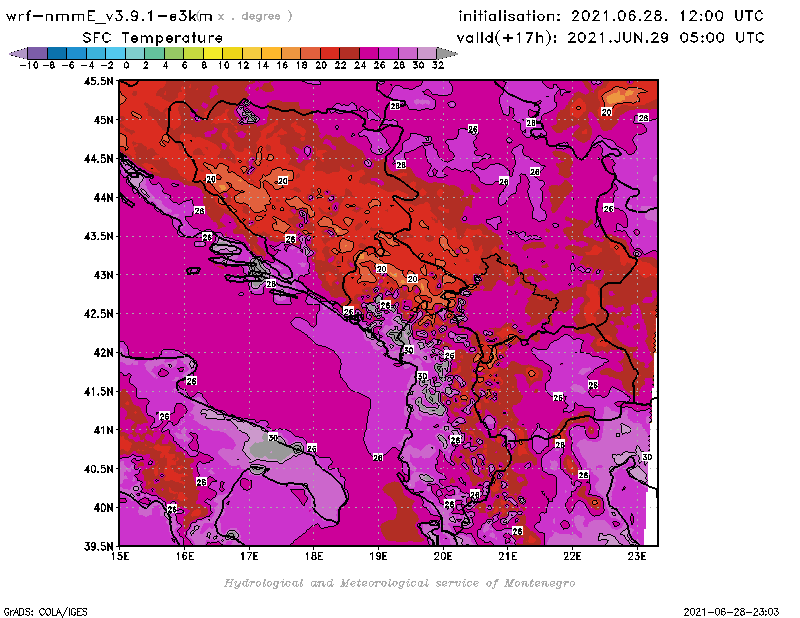Click the valid(+17h) 2021.JUN.29 05:00 UTC text

pos(610,38)
